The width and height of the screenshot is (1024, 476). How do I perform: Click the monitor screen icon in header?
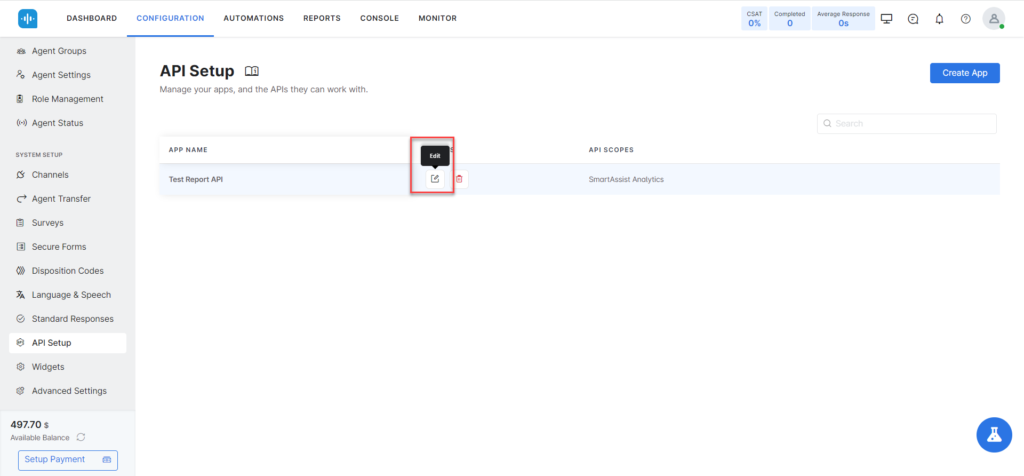(886, 18)
